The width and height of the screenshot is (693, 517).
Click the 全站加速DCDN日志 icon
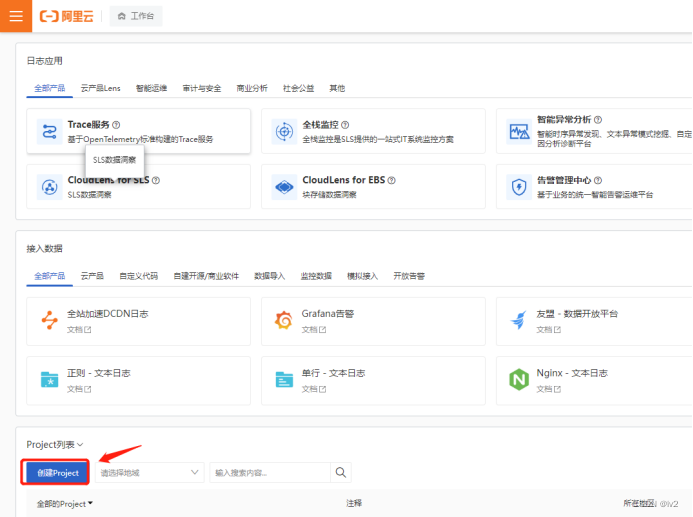pos(50,320)
